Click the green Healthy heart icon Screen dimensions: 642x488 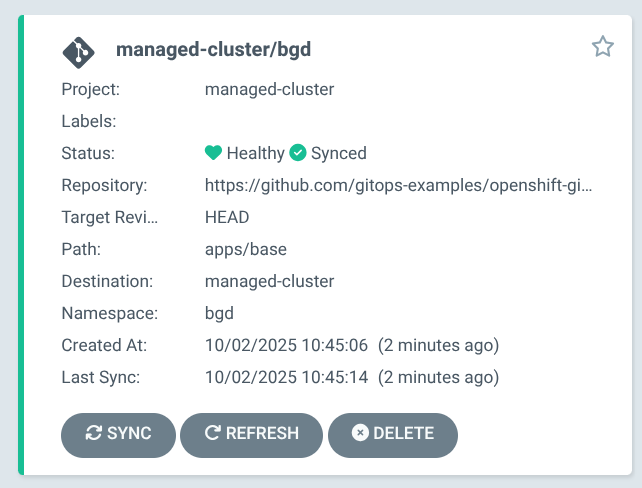point(213,153)
